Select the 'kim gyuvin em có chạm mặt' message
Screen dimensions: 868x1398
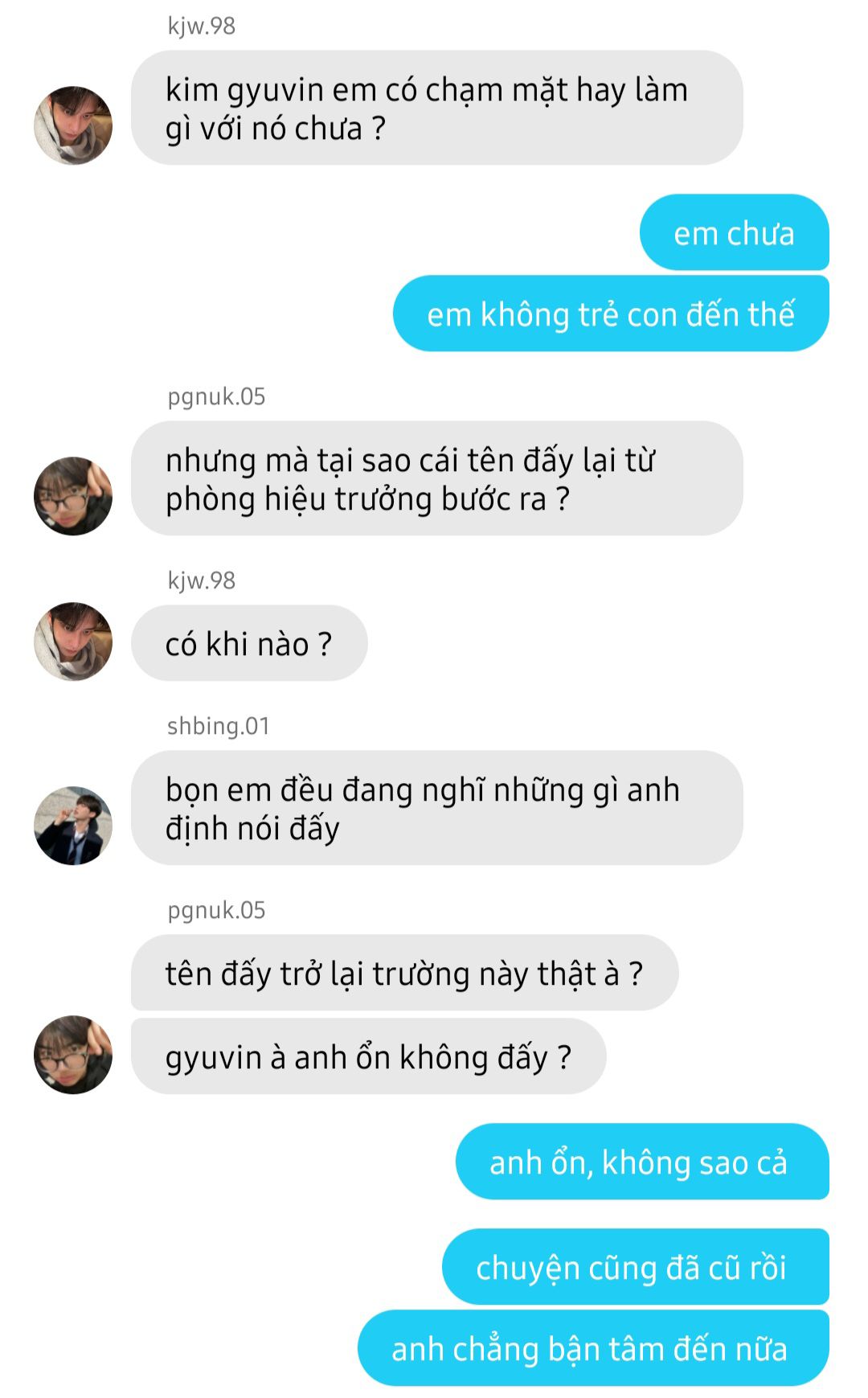coord(436,108)
